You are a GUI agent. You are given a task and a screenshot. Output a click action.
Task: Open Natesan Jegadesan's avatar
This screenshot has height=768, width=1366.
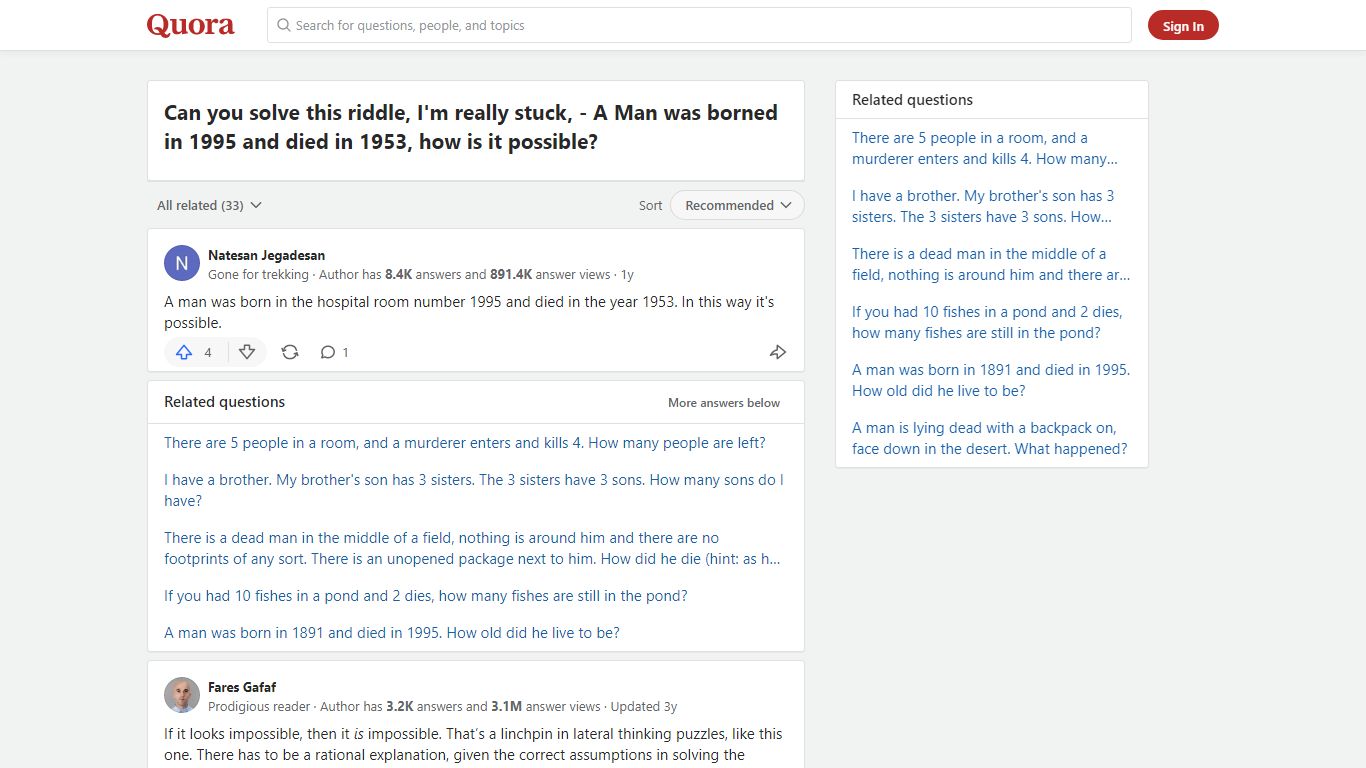pos(182,263)
